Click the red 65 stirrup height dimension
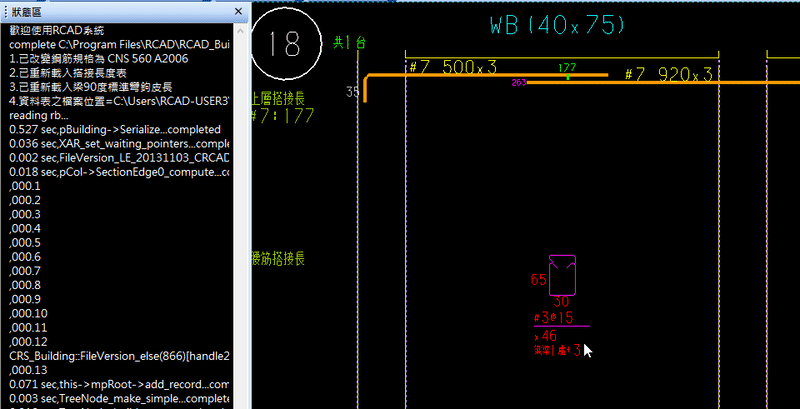Image resolution: width=800 pixels, height=409 pixels. (538, 280)
